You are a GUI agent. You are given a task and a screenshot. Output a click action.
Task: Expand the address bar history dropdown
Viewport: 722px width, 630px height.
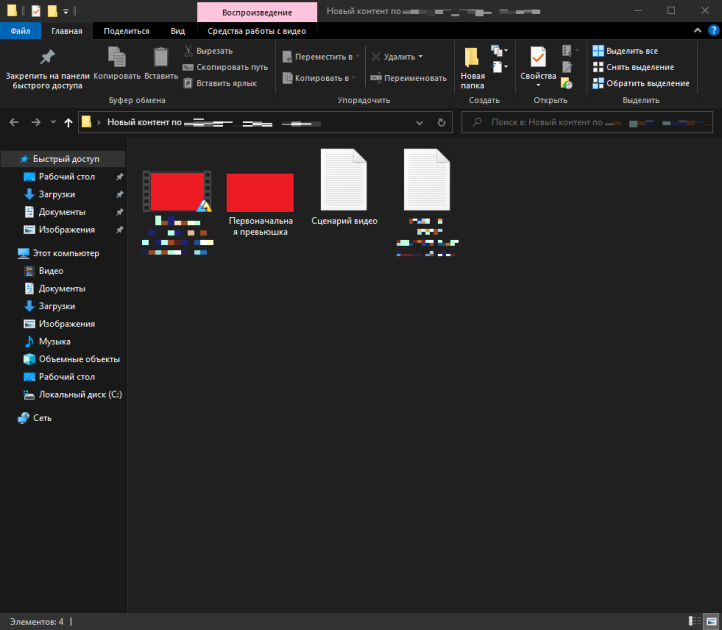[x=419, y=122]
